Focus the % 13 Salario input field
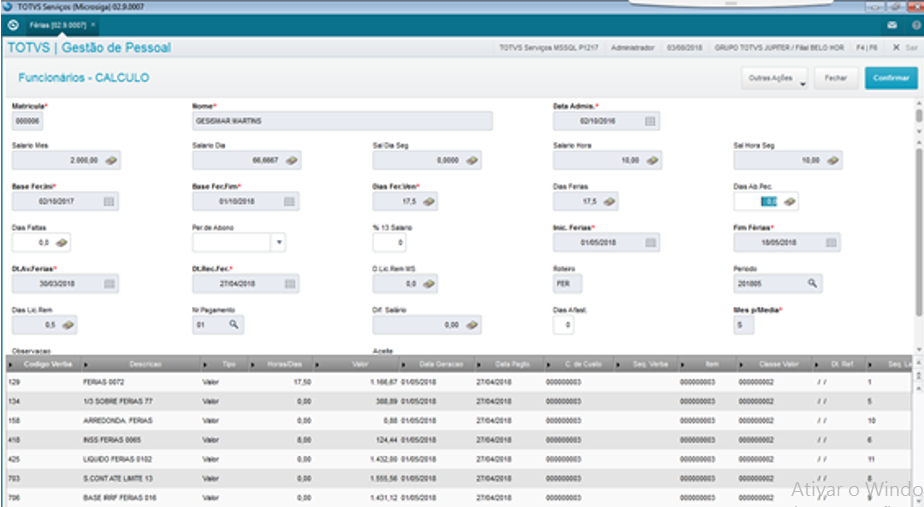This screenshot has height=507, width=924. (x=389, y=242)
